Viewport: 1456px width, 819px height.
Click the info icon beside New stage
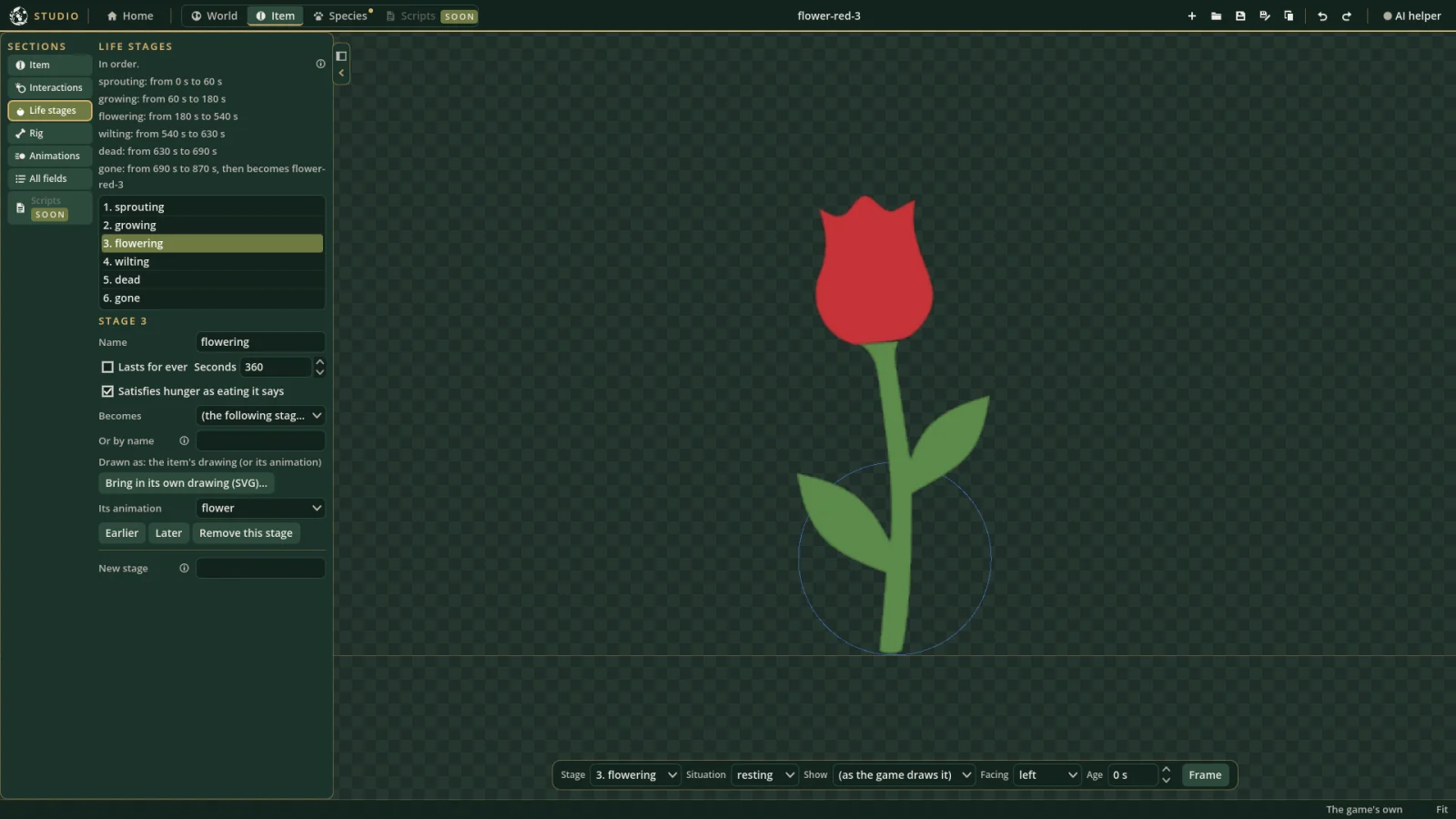(184, 568)
